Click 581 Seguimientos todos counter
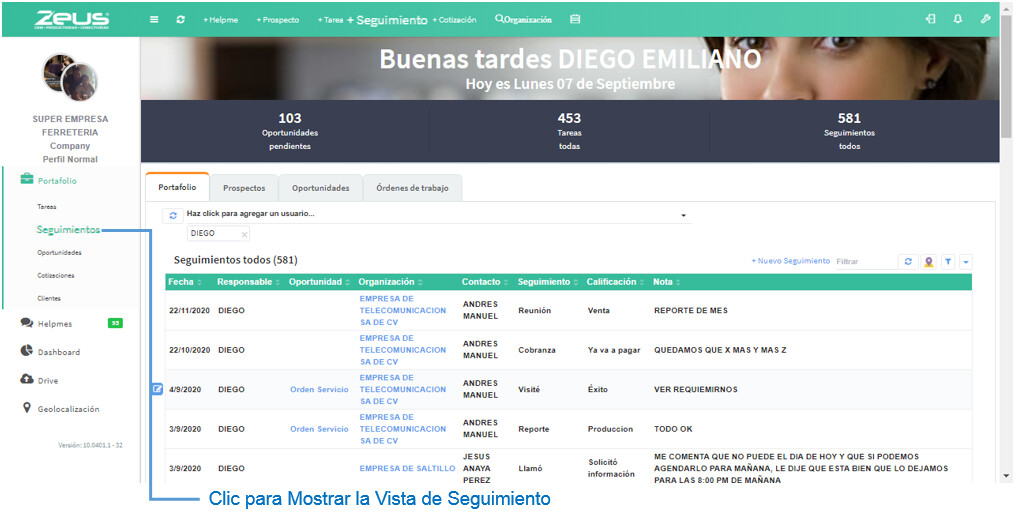 (x=849, y=131)
